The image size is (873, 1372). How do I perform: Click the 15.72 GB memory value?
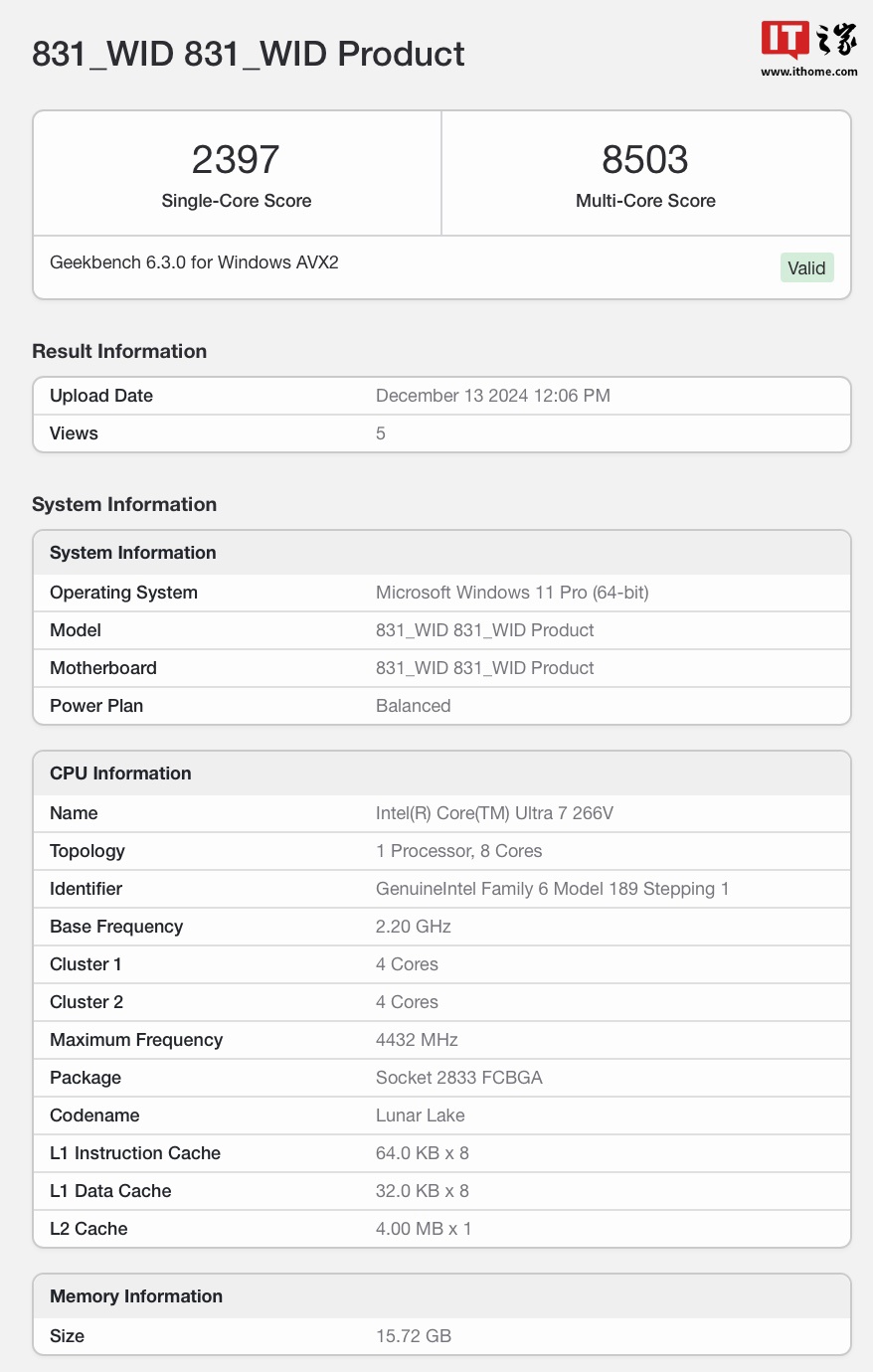[x=414, y=1336]
